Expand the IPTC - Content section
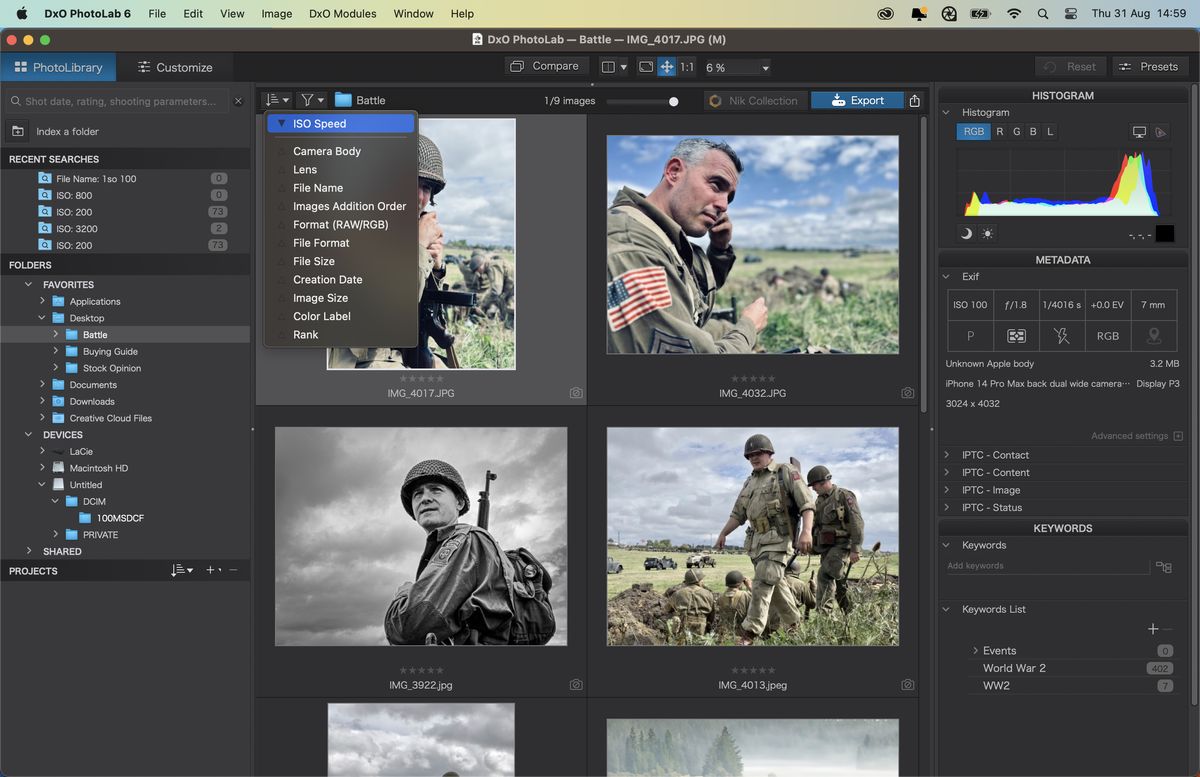The image size is (1200, 777). click(947, 472)
